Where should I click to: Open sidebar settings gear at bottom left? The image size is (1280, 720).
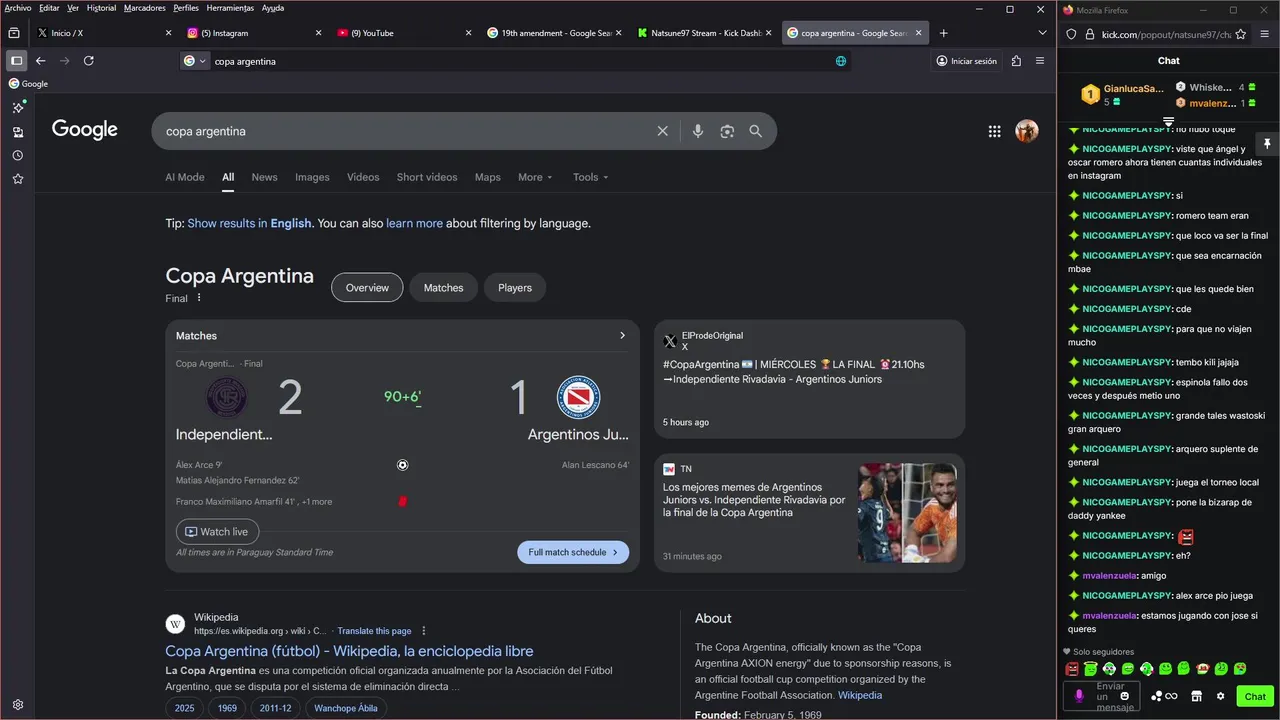18,705
